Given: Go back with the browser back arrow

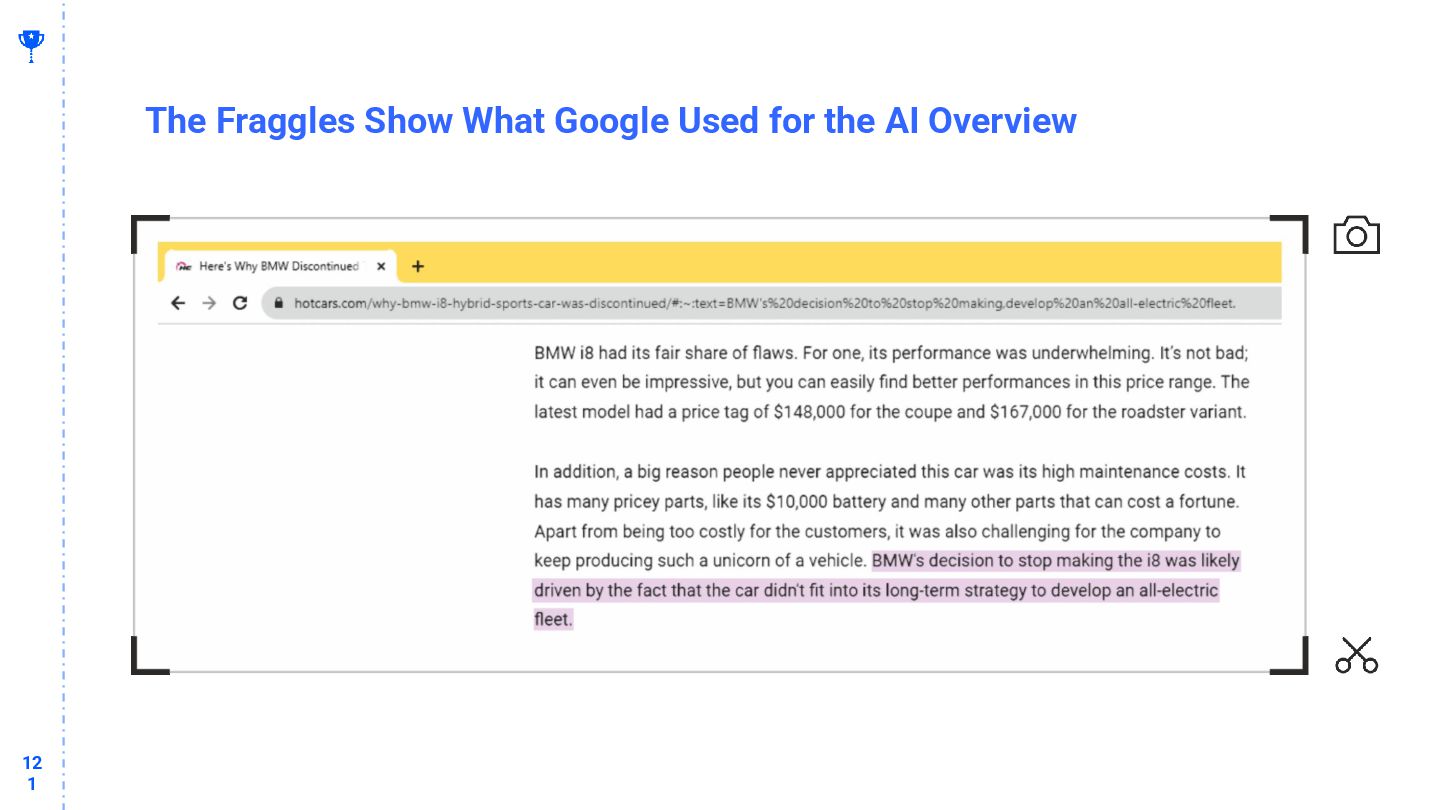Looking at the screenshot, I should click(x=177, y=303).
